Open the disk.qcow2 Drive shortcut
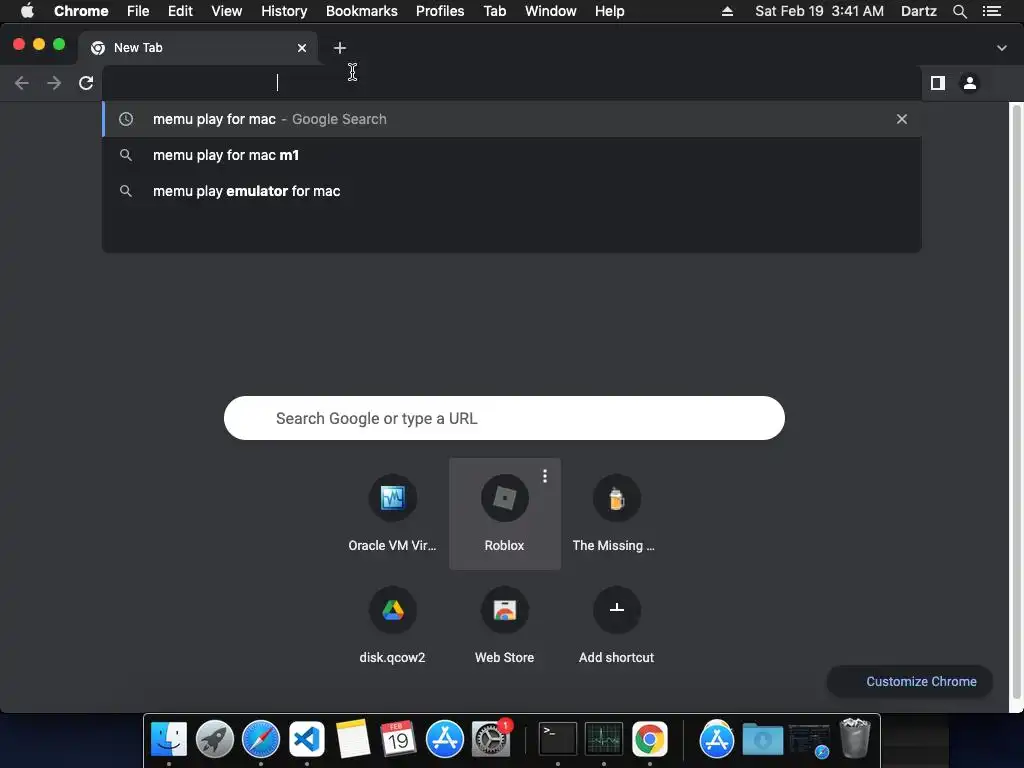Image resolution: width=1024 pixels, height=768 pixels. [x=392, y=626]
